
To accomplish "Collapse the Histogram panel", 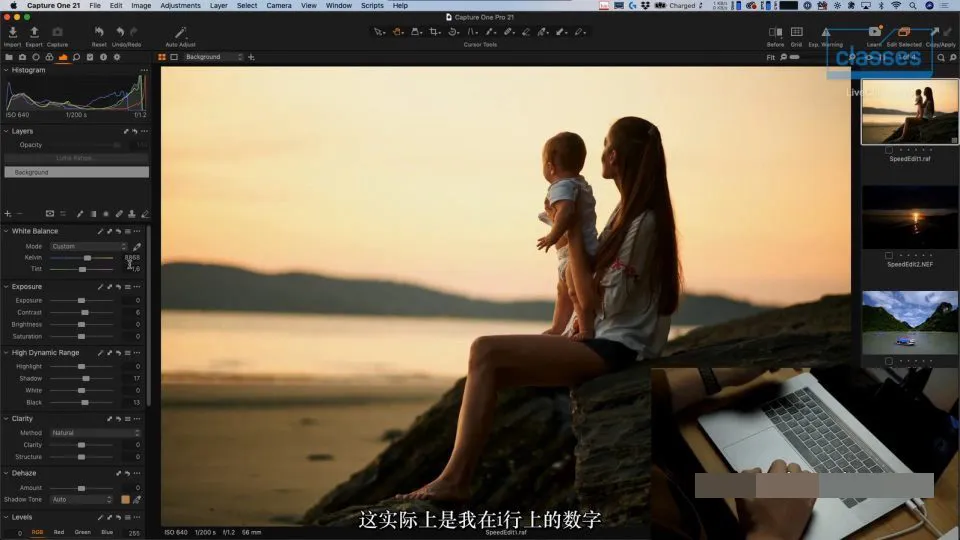I will [x=6, y=70].
